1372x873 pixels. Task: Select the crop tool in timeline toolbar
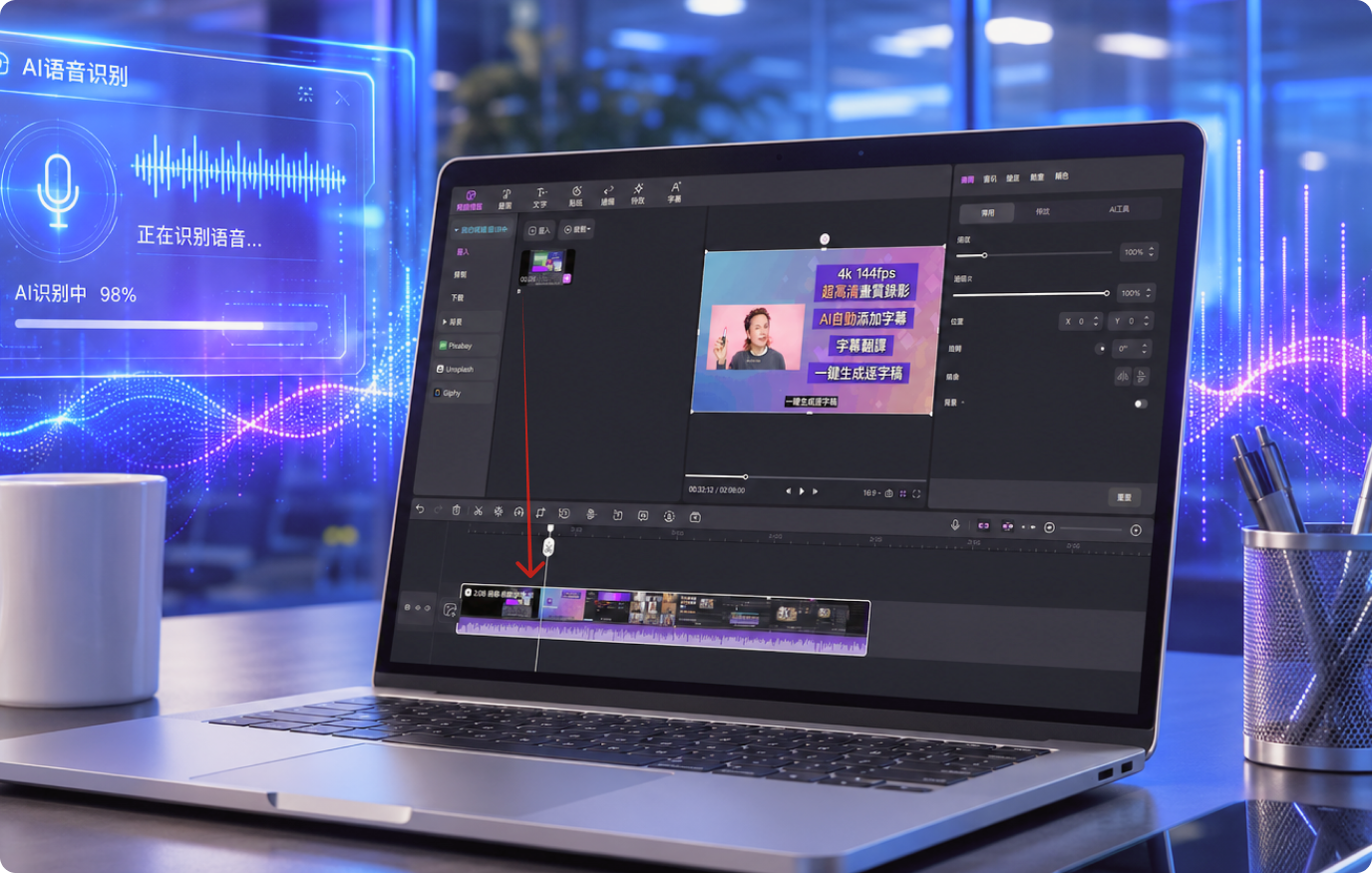point(540,512)
